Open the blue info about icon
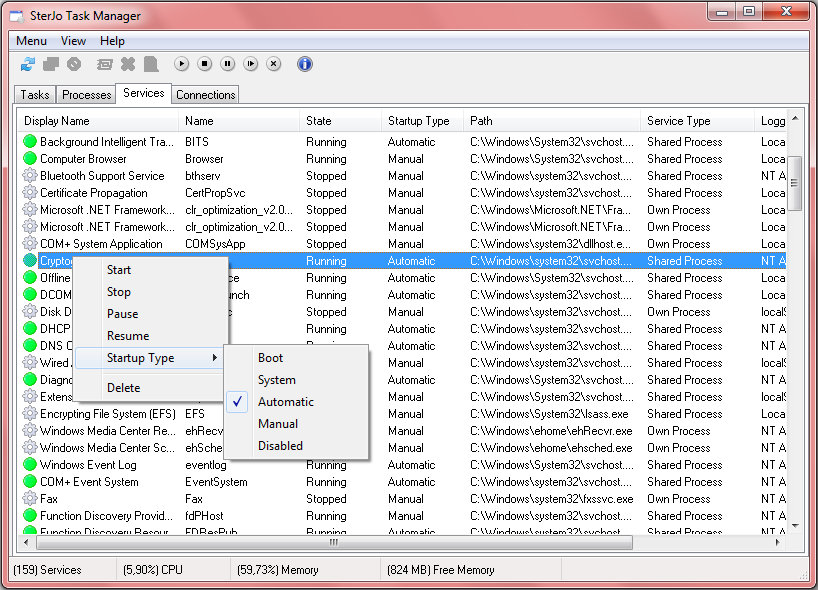818x590 pixels. pos(305,64)
